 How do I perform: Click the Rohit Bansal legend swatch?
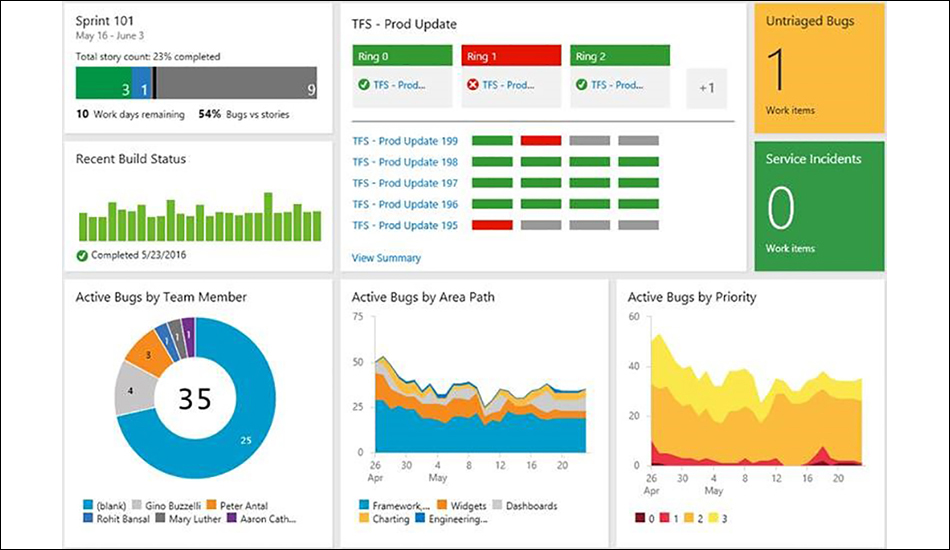[88, 519]
